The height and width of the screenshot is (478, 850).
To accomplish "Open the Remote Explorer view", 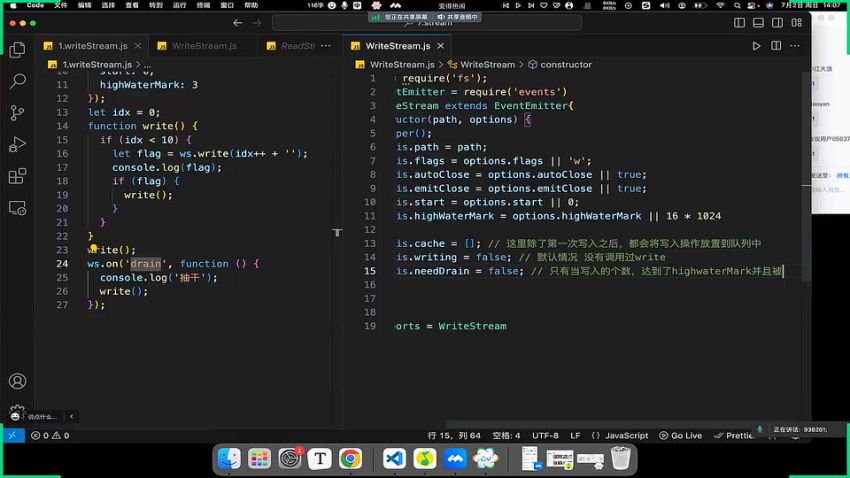I will pyautogui.click(x=17, y=208).
